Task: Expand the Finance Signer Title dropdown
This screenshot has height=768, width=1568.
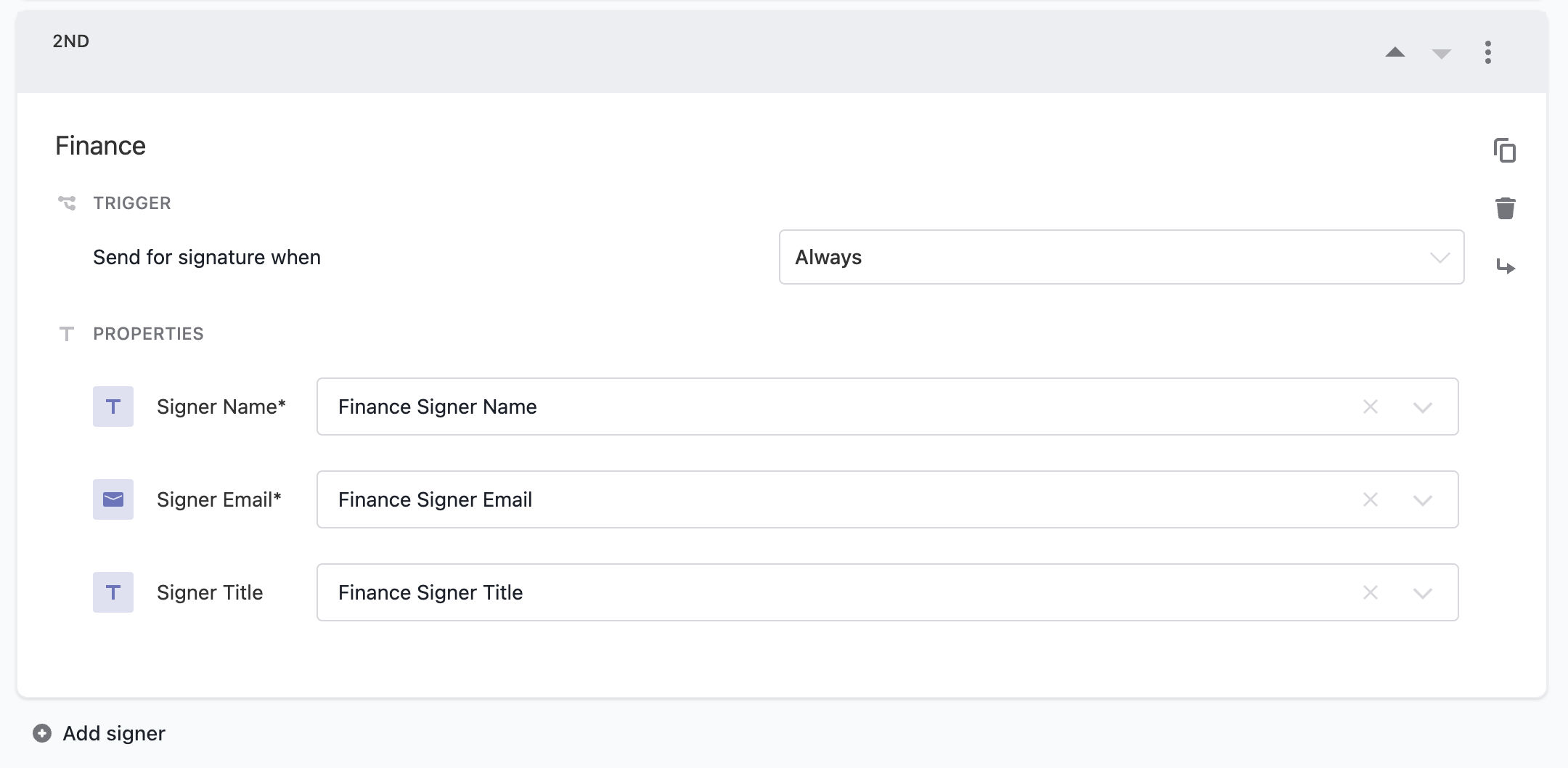Action: 1421,592
